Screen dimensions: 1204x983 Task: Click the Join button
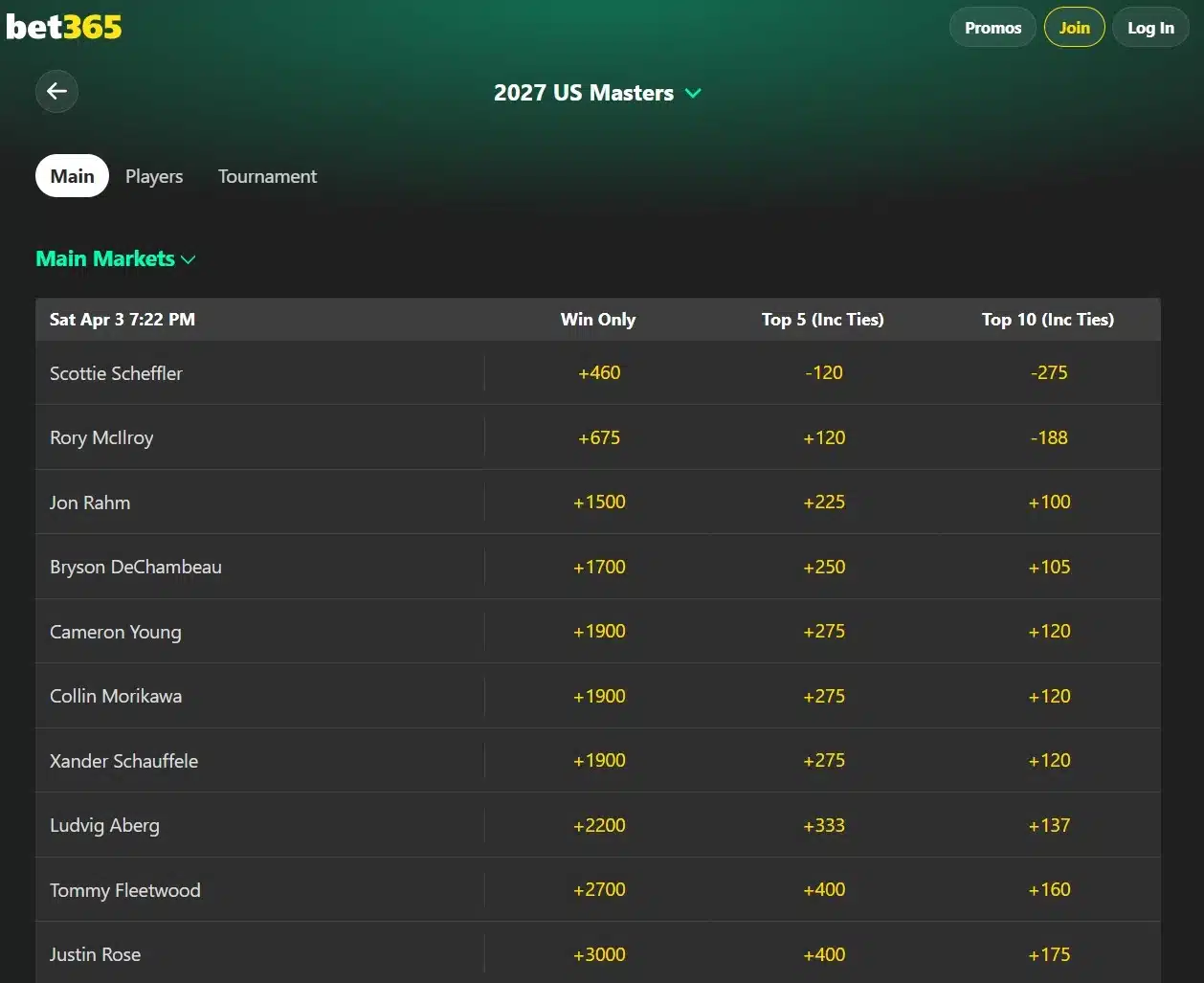[x=1074, y=28]
